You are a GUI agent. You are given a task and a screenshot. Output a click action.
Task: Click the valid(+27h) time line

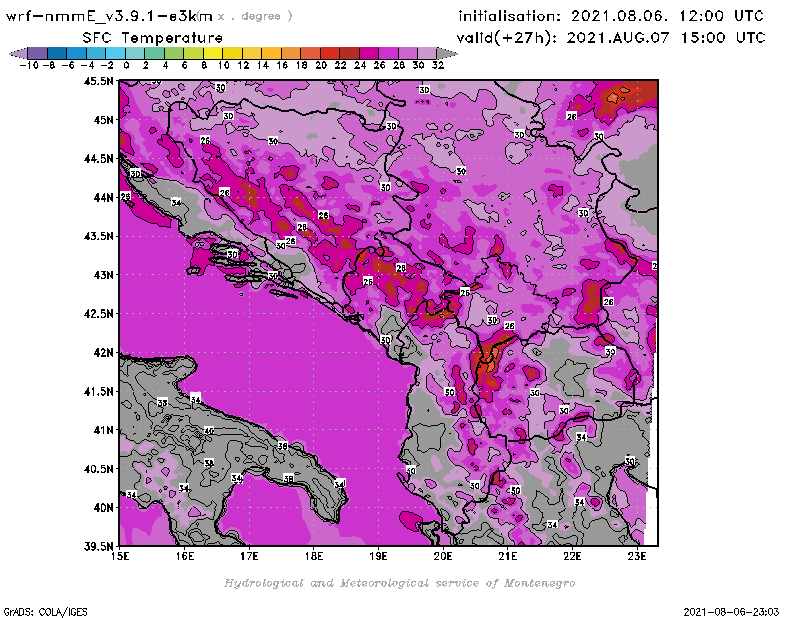(611, 38)
